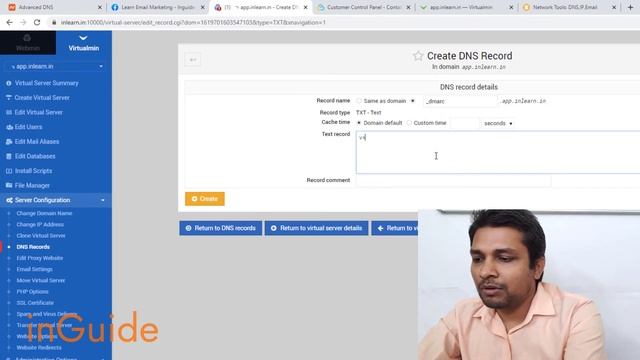
Task: Open File Manager
Action: tap(32, 185)
